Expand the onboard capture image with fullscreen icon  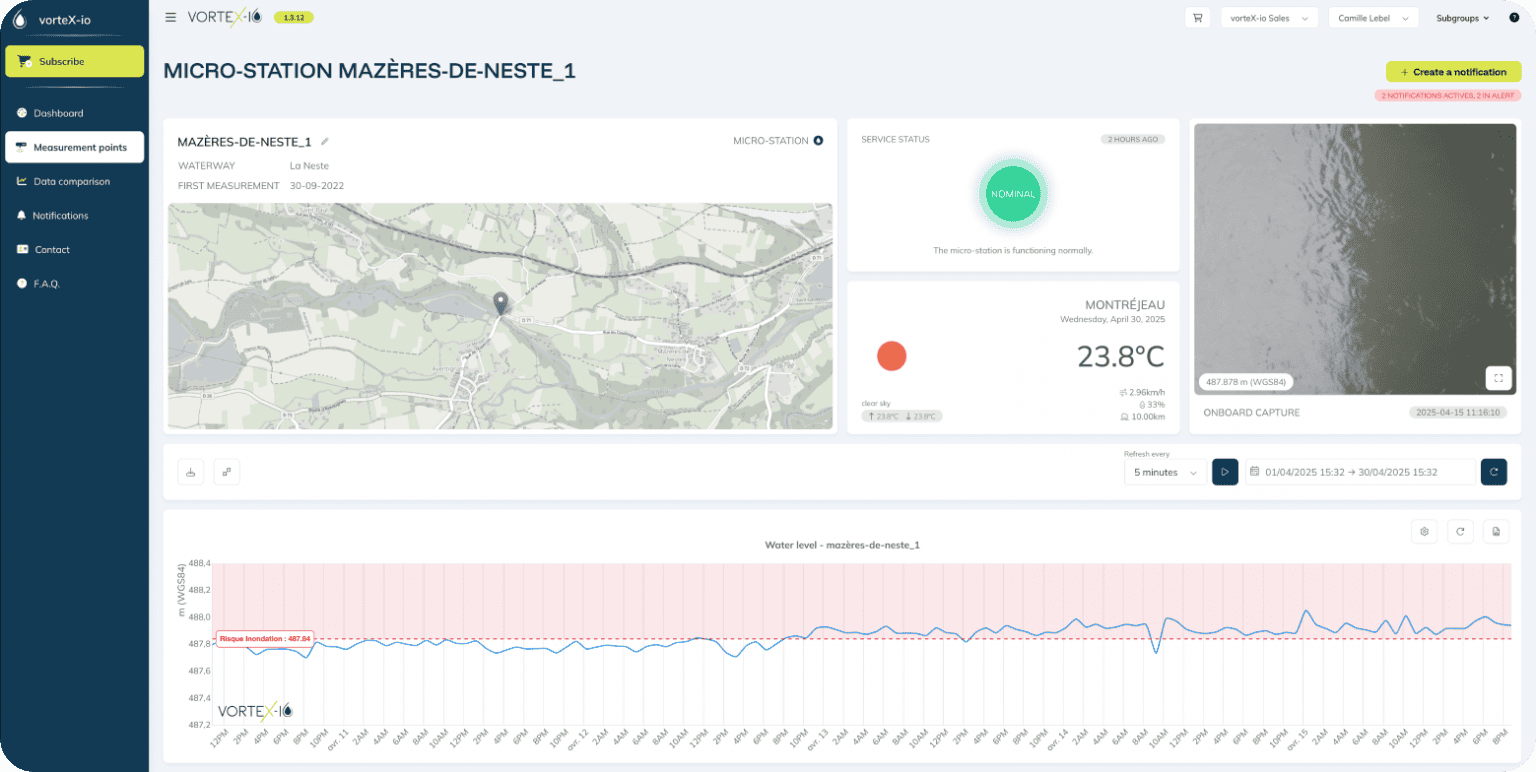point(1498,378)
